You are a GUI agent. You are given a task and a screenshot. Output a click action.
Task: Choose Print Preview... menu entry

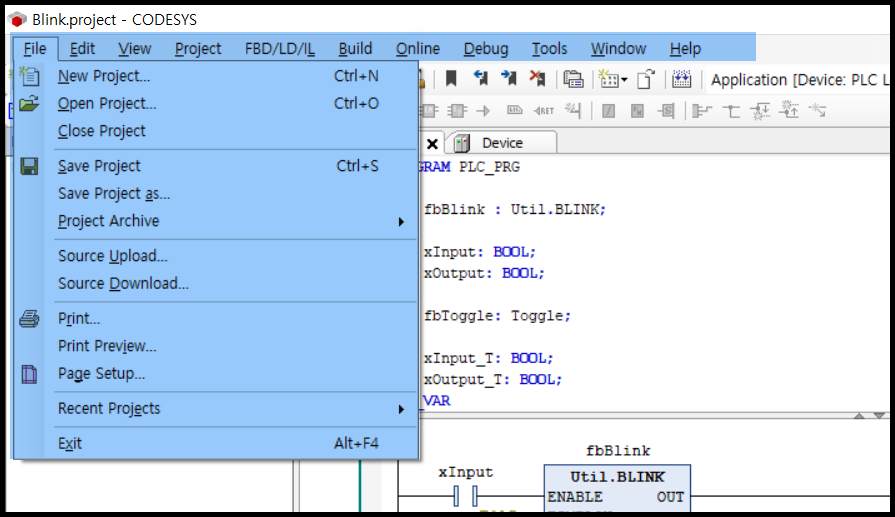pos(217,346)
